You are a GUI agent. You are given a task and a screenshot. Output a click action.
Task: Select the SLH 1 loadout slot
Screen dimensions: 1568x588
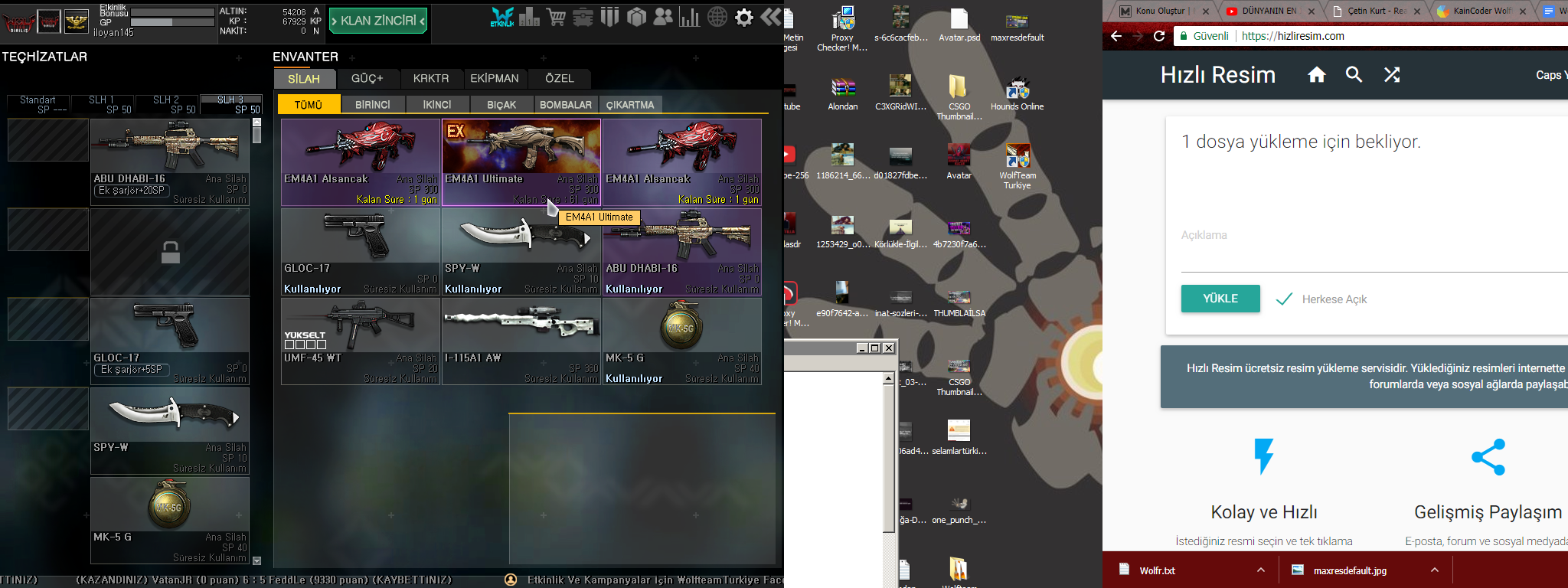pos(103,105)
